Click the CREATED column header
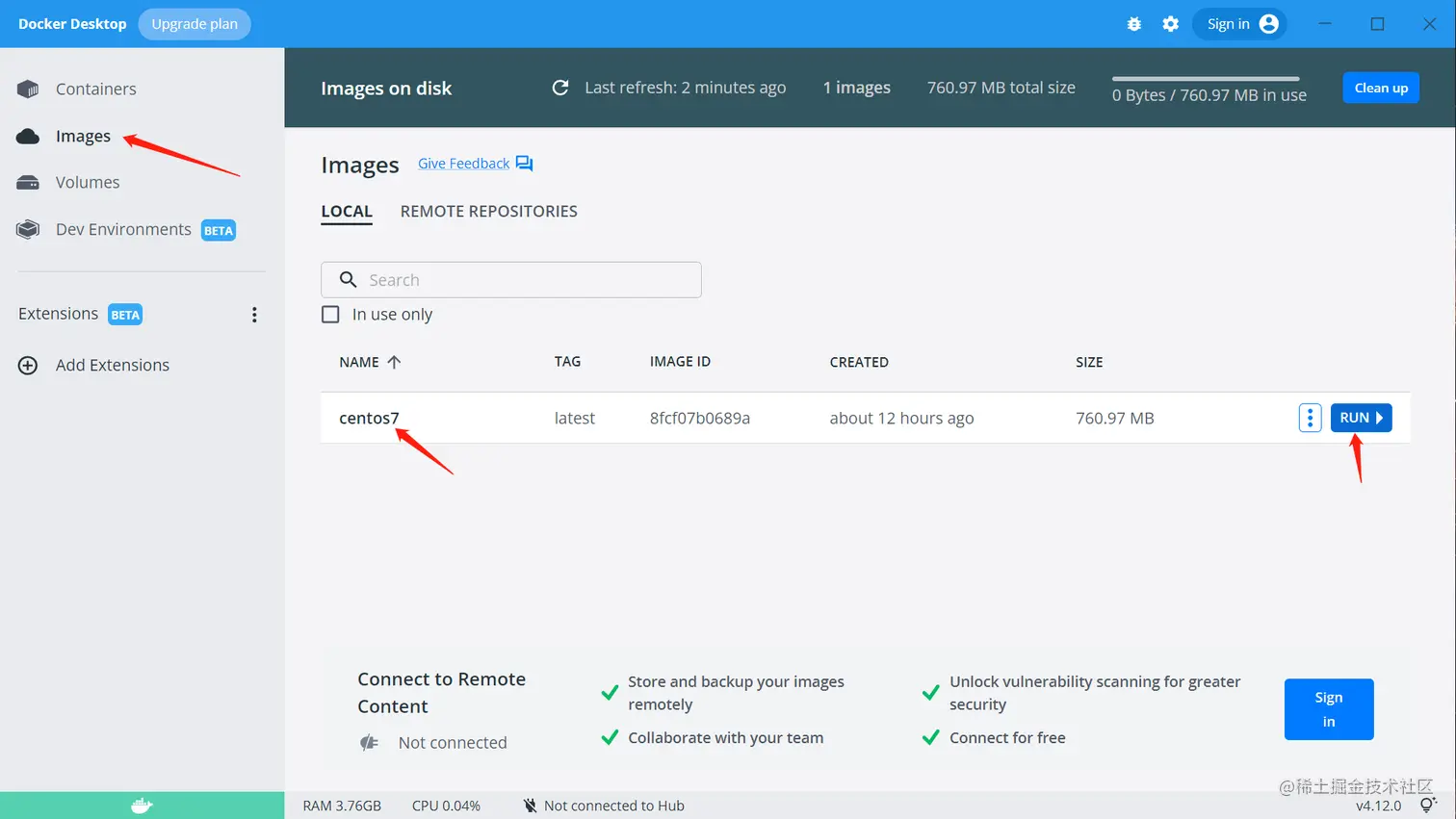 pos(859,362)
